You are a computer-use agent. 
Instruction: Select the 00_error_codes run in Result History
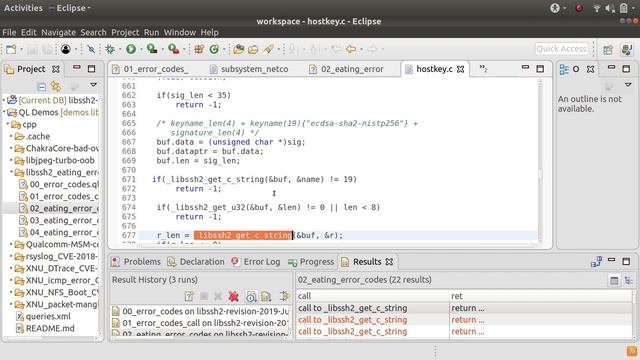pyautogui.click(x=200, y=311)
